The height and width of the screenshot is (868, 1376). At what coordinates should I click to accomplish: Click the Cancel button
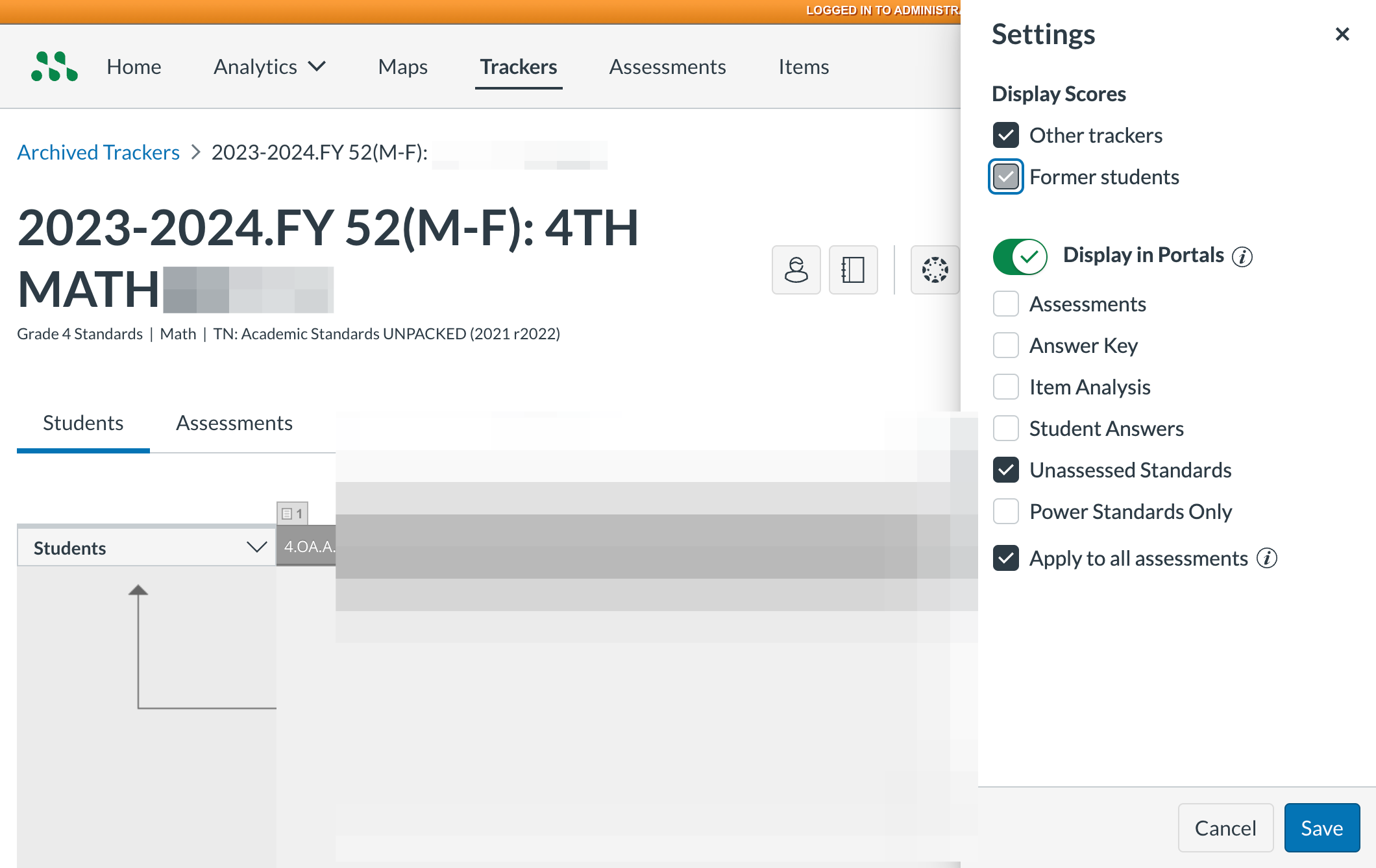tap(1225, 828)
